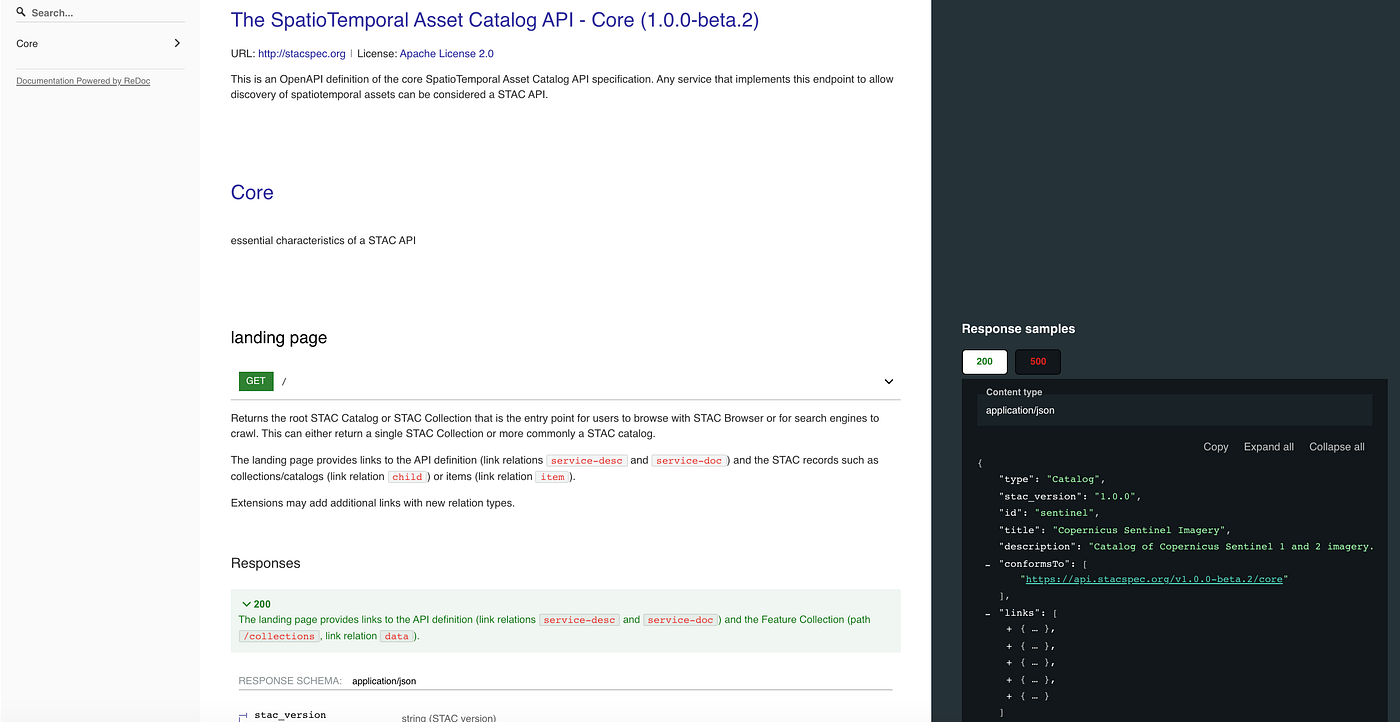
Task: Open the http://stacspec.org link
Action: click(302, 54)
